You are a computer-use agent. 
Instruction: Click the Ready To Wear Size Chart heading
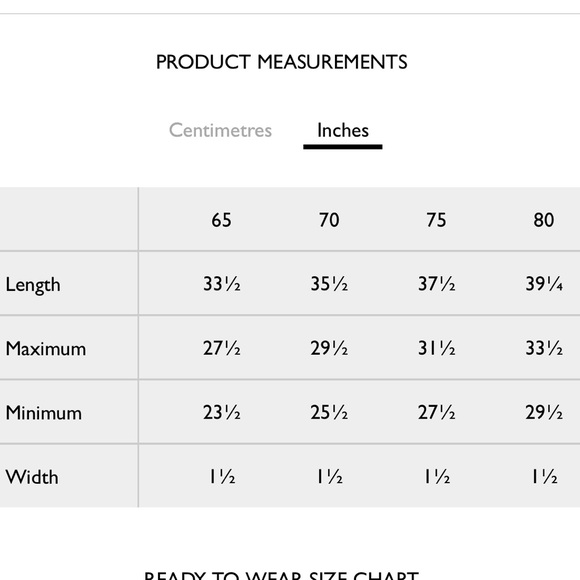pyautogui.click(x=281, y=576)
